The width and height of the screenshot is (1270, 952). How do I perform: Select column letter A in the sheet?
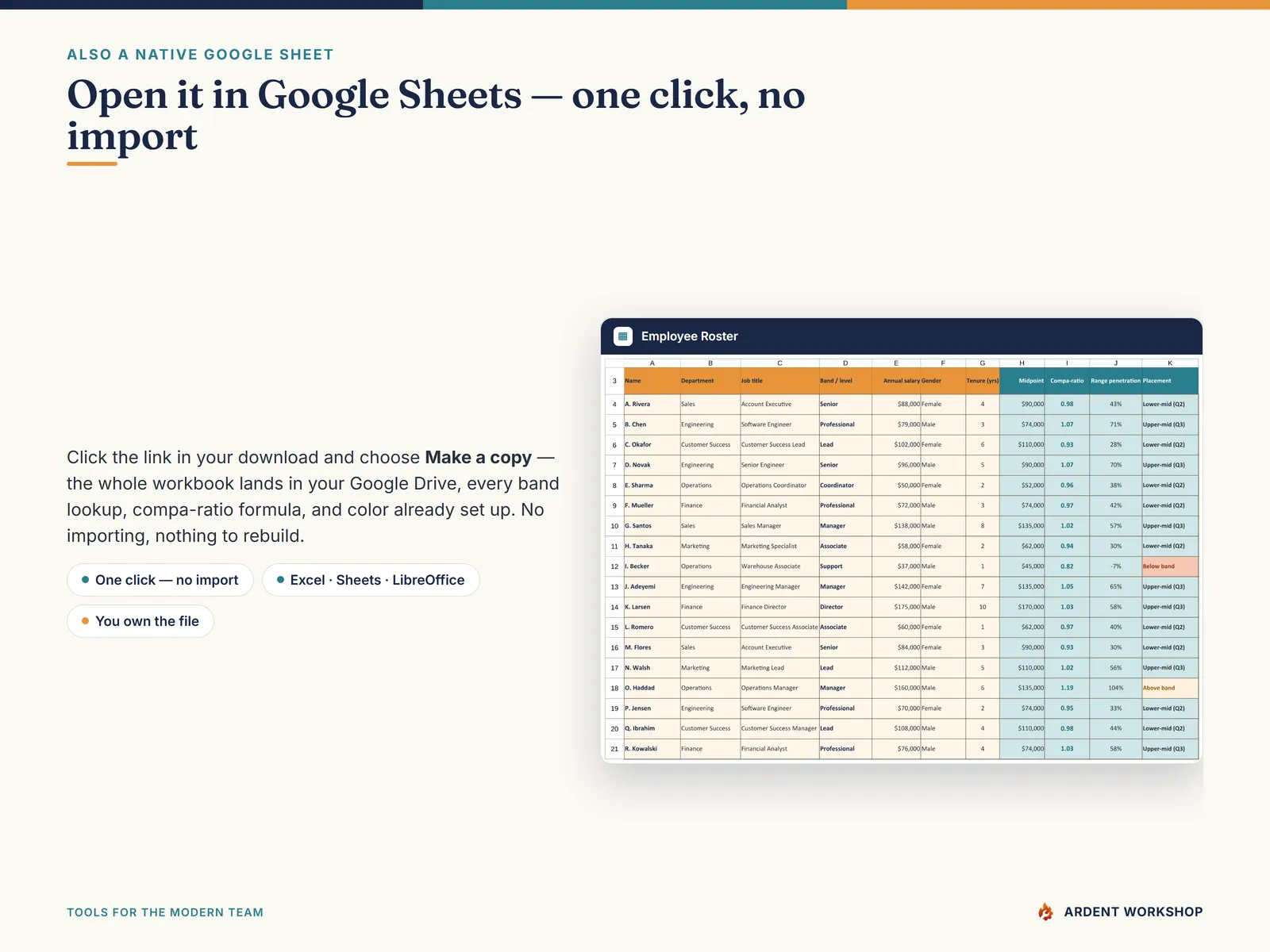coord(652,363)
